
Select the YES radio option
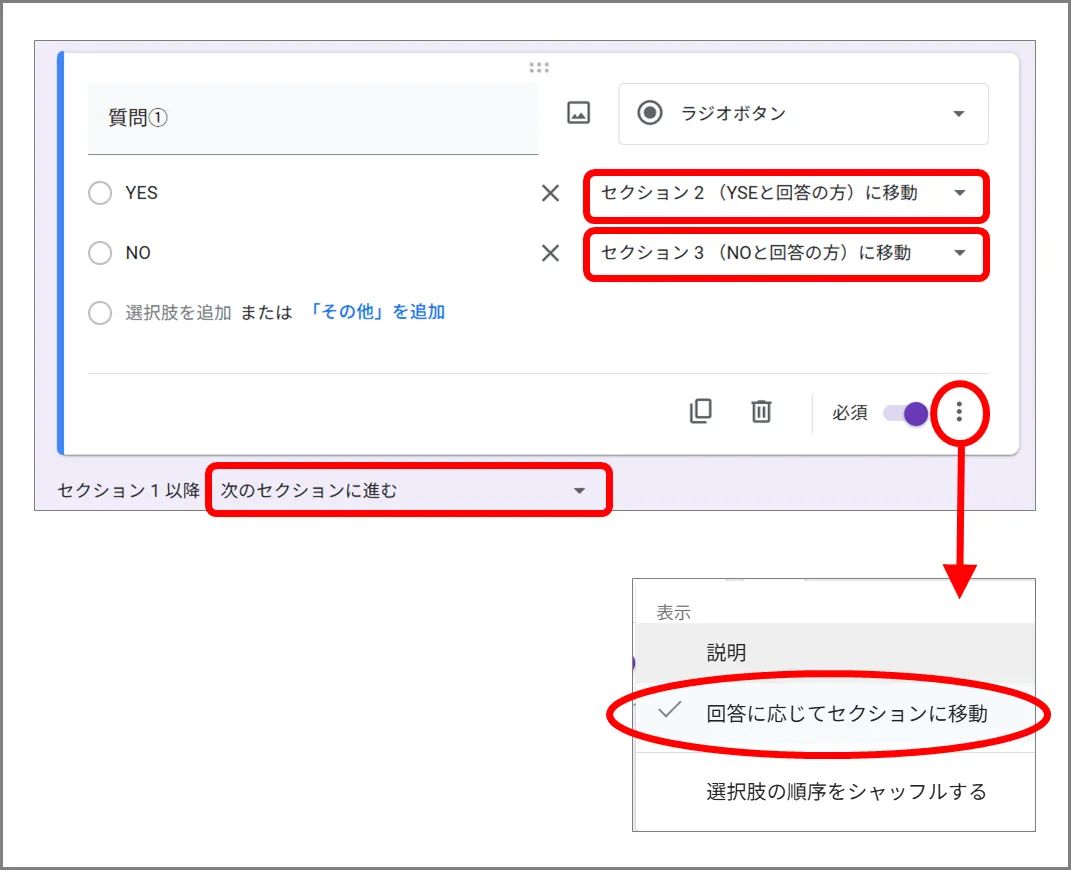point(100,194)
